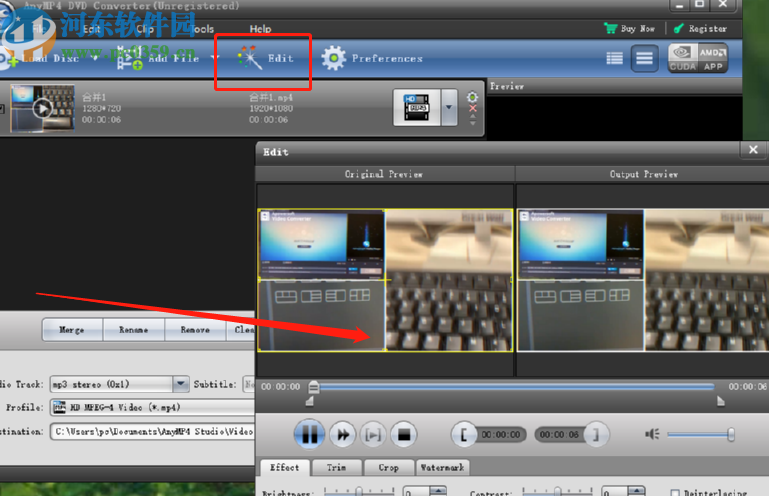The height and width of the screenshot is (496, 769).
Task: Open the Clip menu
Action: point(145,29)
